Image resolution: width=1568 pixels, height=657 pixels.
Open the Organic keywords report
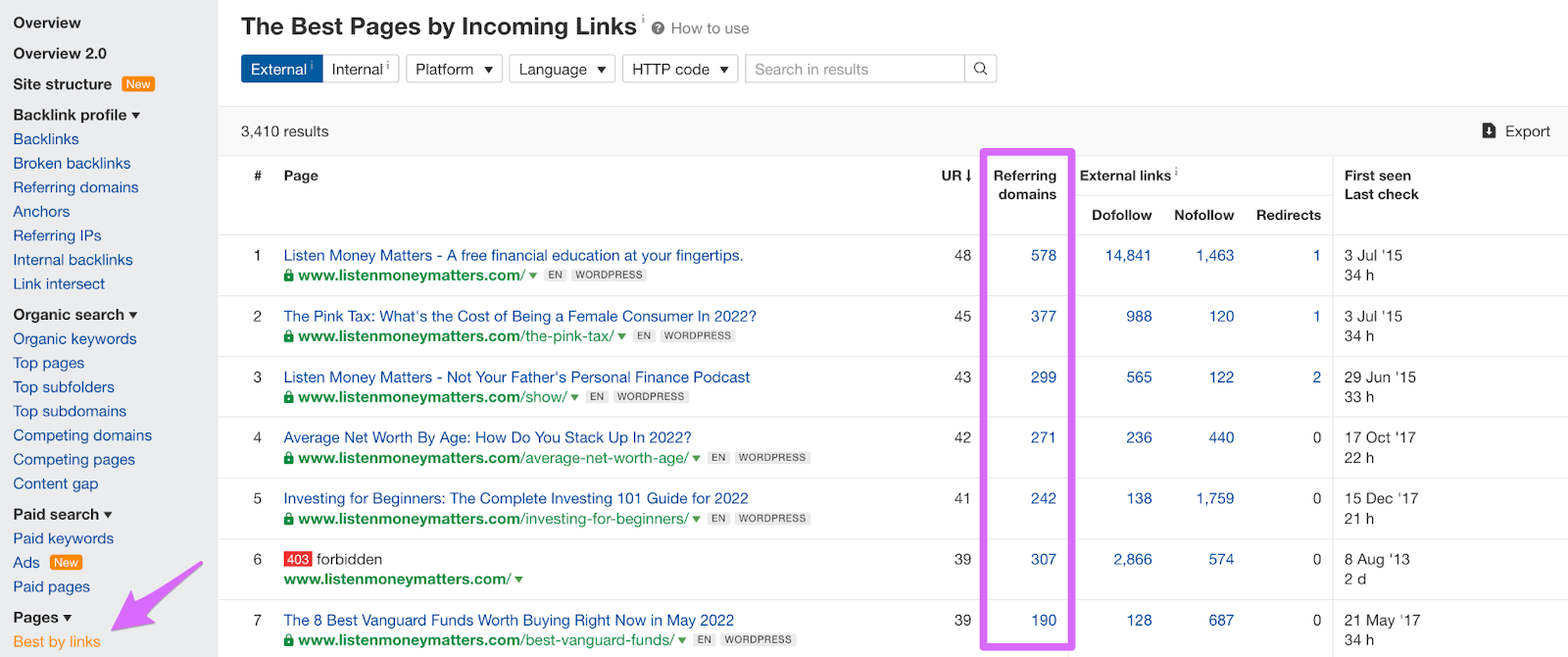(74, 339)
